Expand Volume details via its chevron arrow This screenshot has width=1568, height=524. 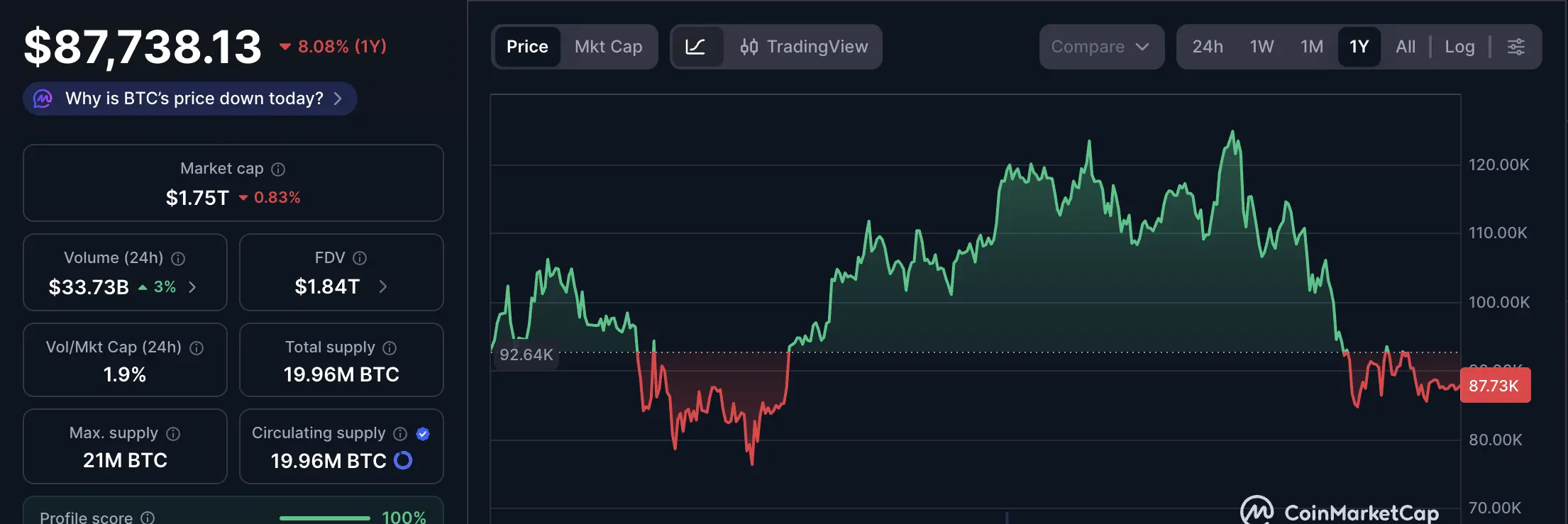click(x=192, y=286)
